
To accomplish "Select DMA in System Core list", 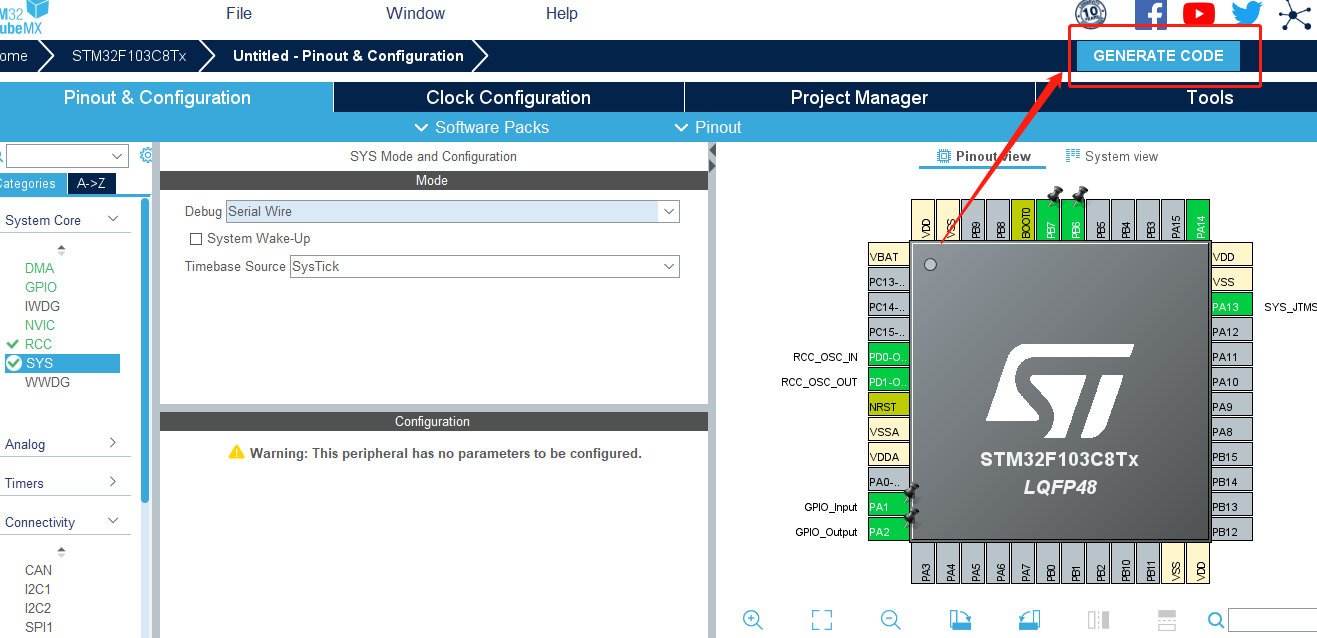I will [x=40, y=268].
